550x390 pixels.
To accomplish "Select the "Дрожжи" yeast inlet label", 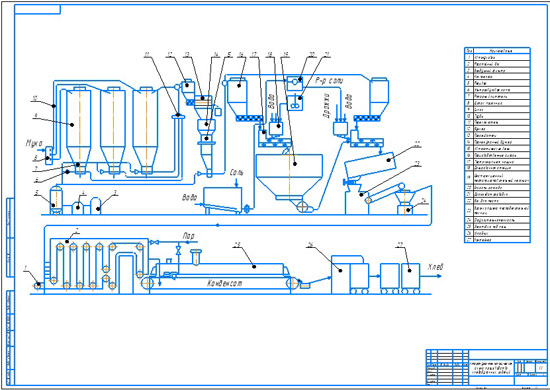I will (x=327, y=105).
